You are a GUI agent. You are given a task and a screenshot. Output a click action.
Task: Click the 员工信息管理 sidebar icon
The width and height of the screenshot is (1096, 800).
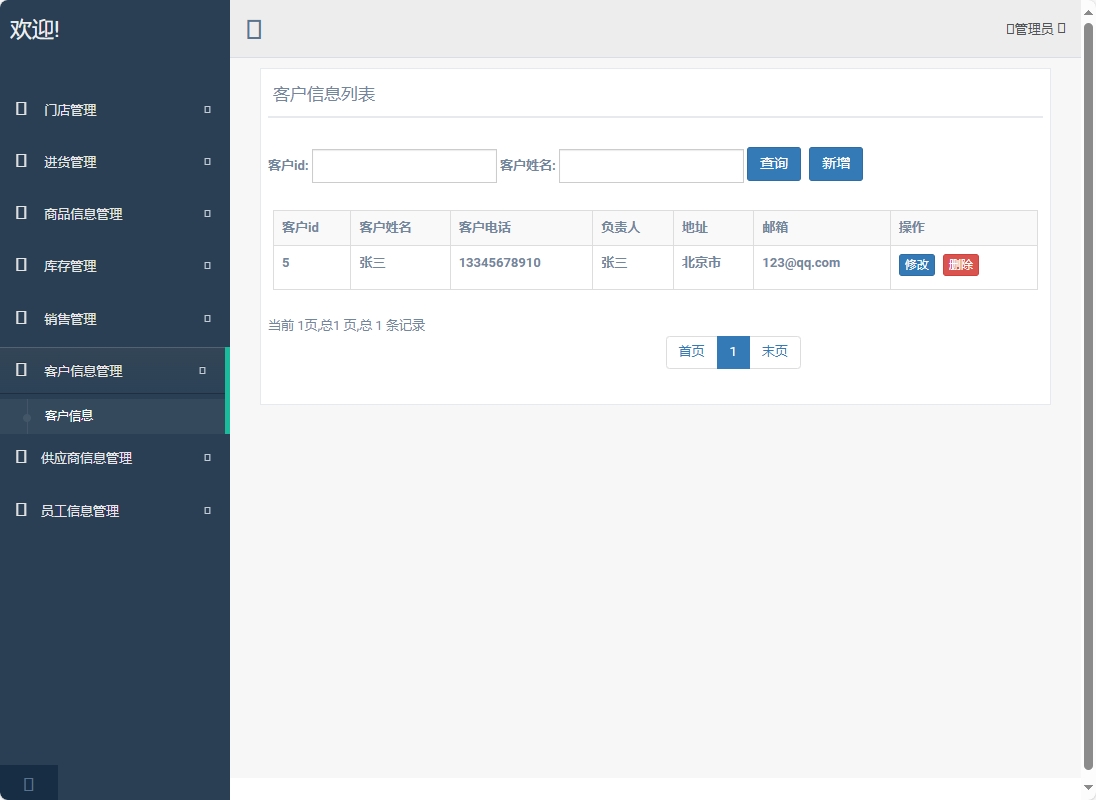pyautogui.click(x=20, y=510)
